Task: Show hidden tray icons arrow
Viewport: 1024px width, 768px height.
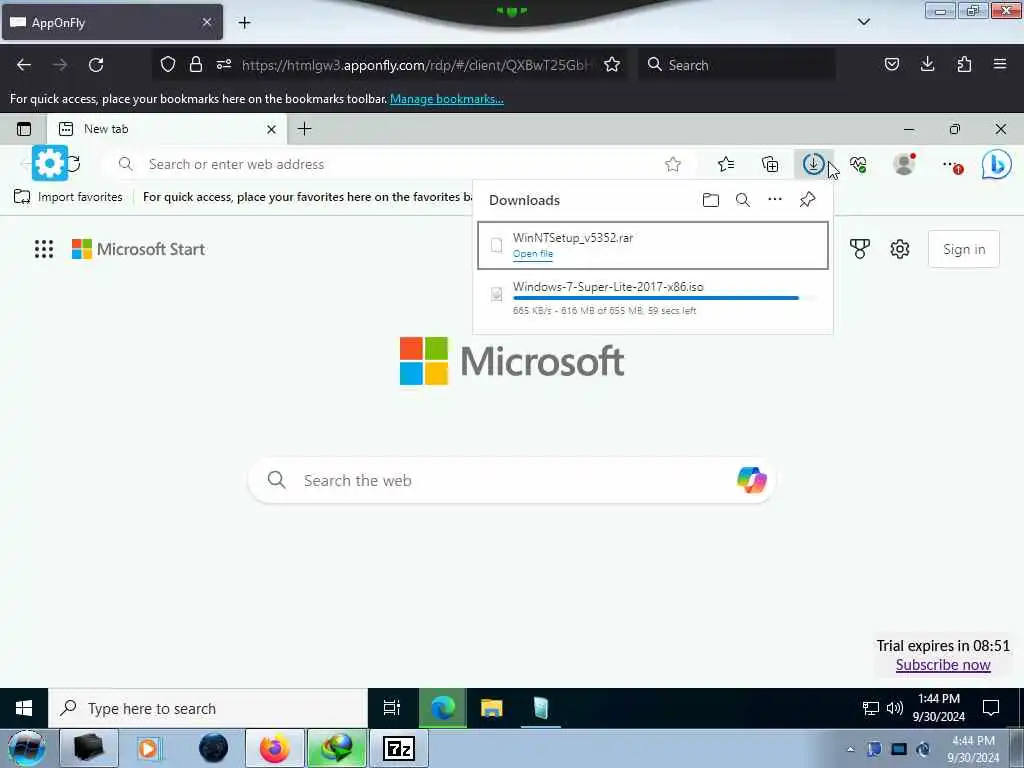Action: point(850,749)
